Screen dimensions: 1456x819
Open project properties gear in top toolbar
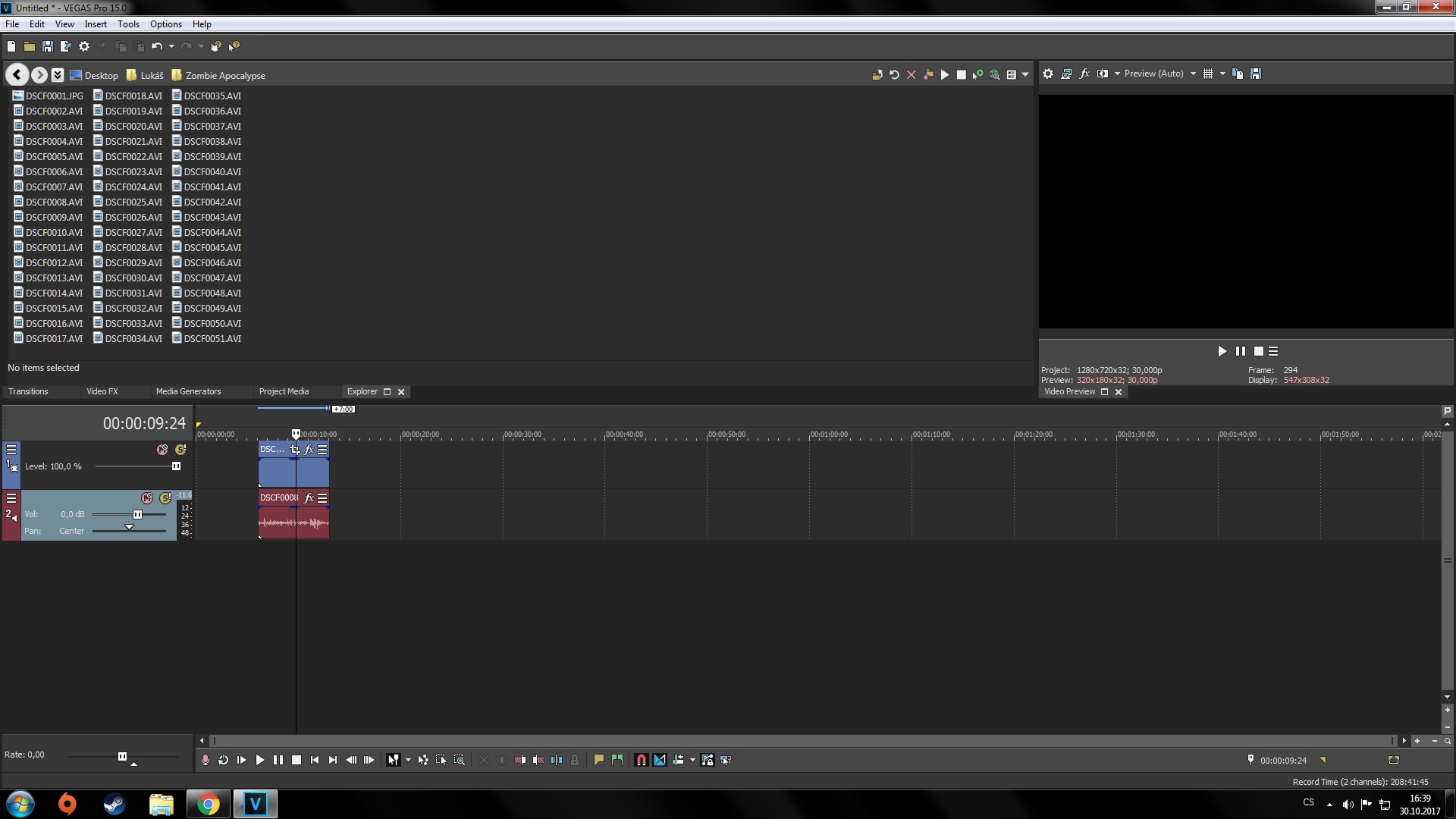pyautogui.click(x=84, y=46)
